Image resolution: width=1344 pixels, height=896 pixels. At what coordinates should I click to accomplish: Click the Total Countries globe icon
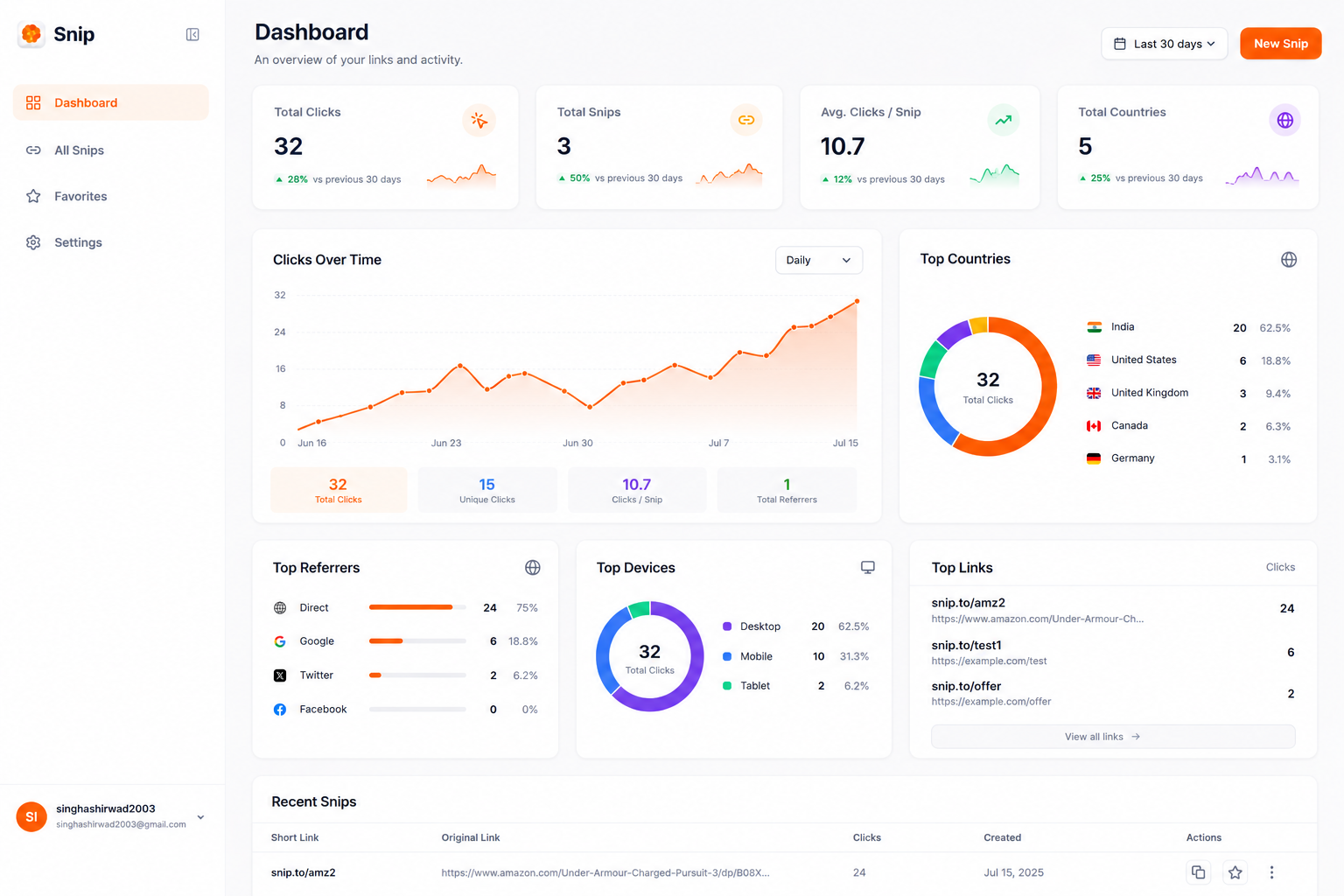click(1284, 120)
